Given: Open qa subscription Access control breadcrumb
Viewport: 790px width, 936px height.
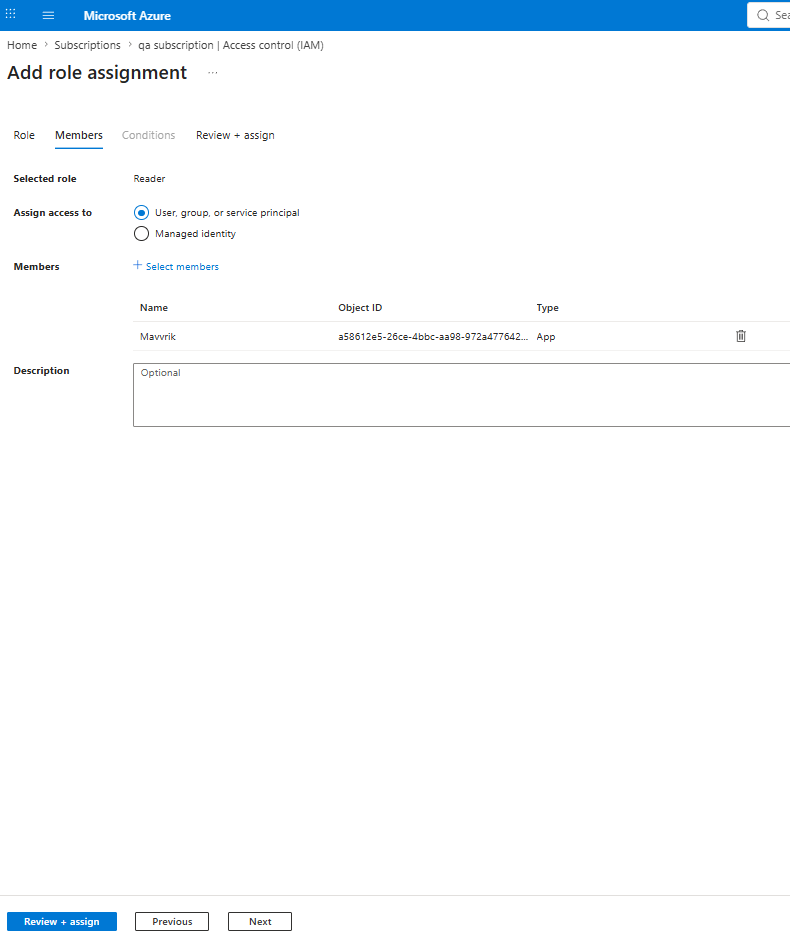Looking at the screenshot, I should tap(231, 45).
